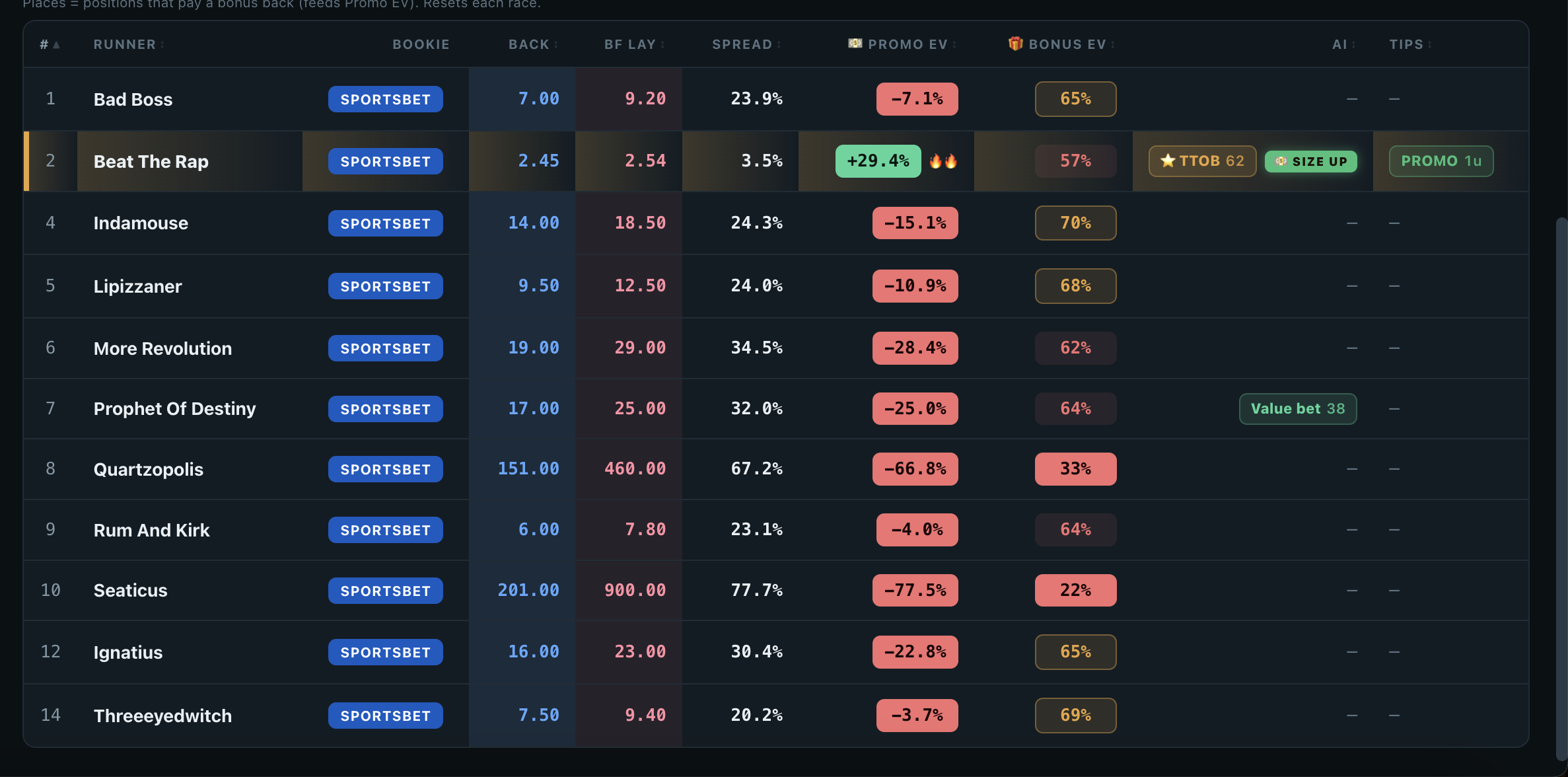Click the -66.8% promo EV chip
The width and height of the screenshot is (1568, 777).
[x=915, y=469]
